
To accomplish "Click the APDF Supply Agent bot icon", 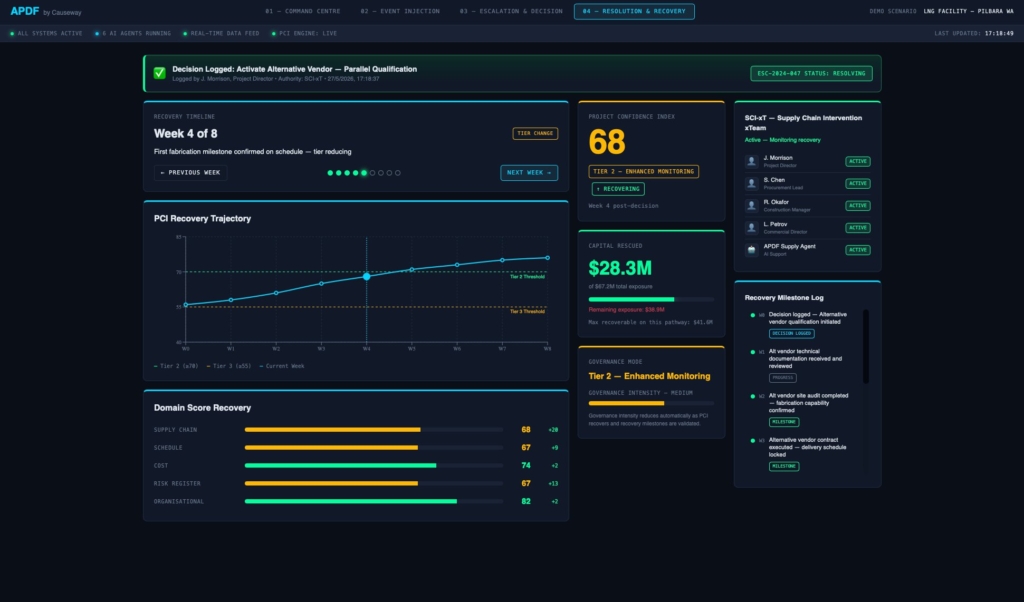I will 752,250.
